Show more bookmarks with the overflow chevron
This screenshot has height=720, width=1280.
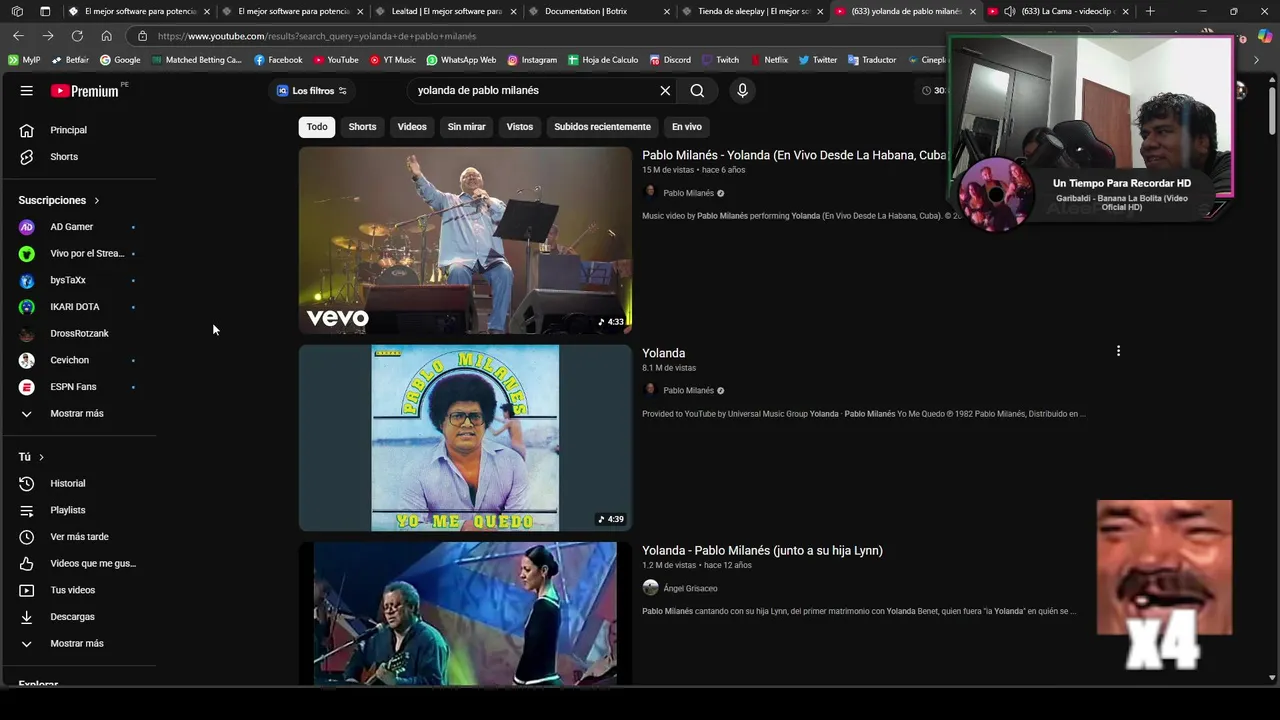tap(1256, 60)
